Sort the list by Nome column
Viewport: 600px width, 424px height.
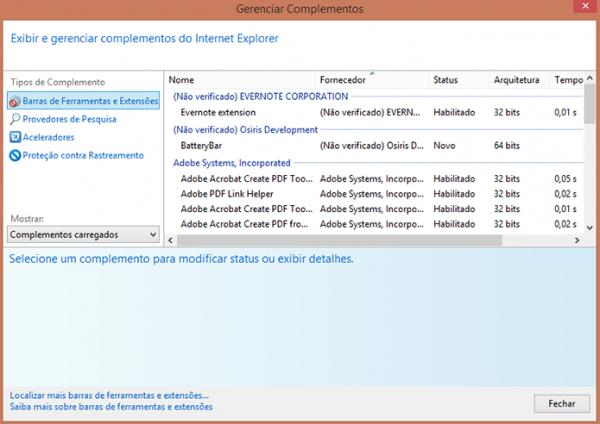coord(240,80)
